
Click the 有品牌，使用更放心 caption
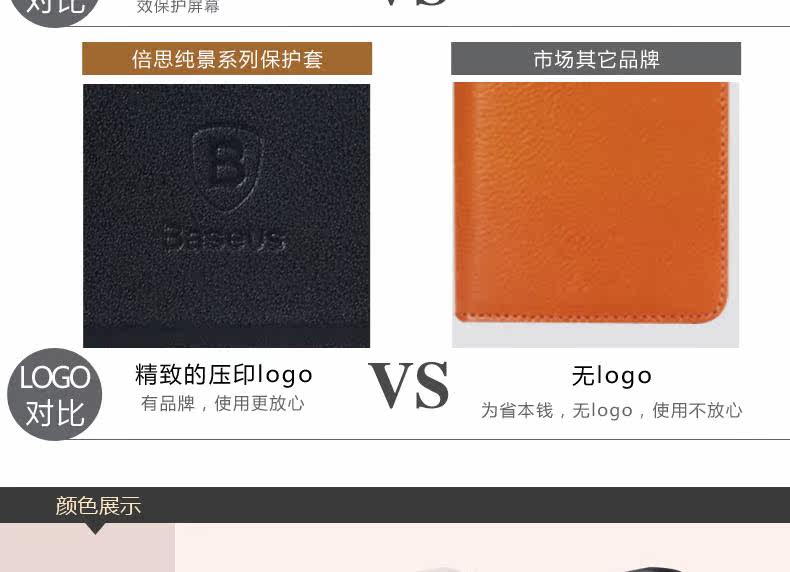(223, 403)
